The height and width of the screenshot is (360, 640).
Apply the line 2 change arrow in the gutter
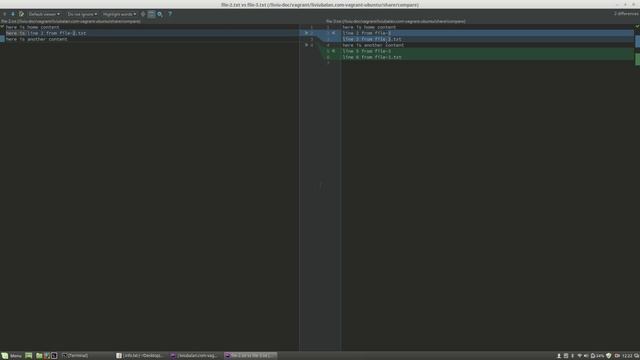307,33
